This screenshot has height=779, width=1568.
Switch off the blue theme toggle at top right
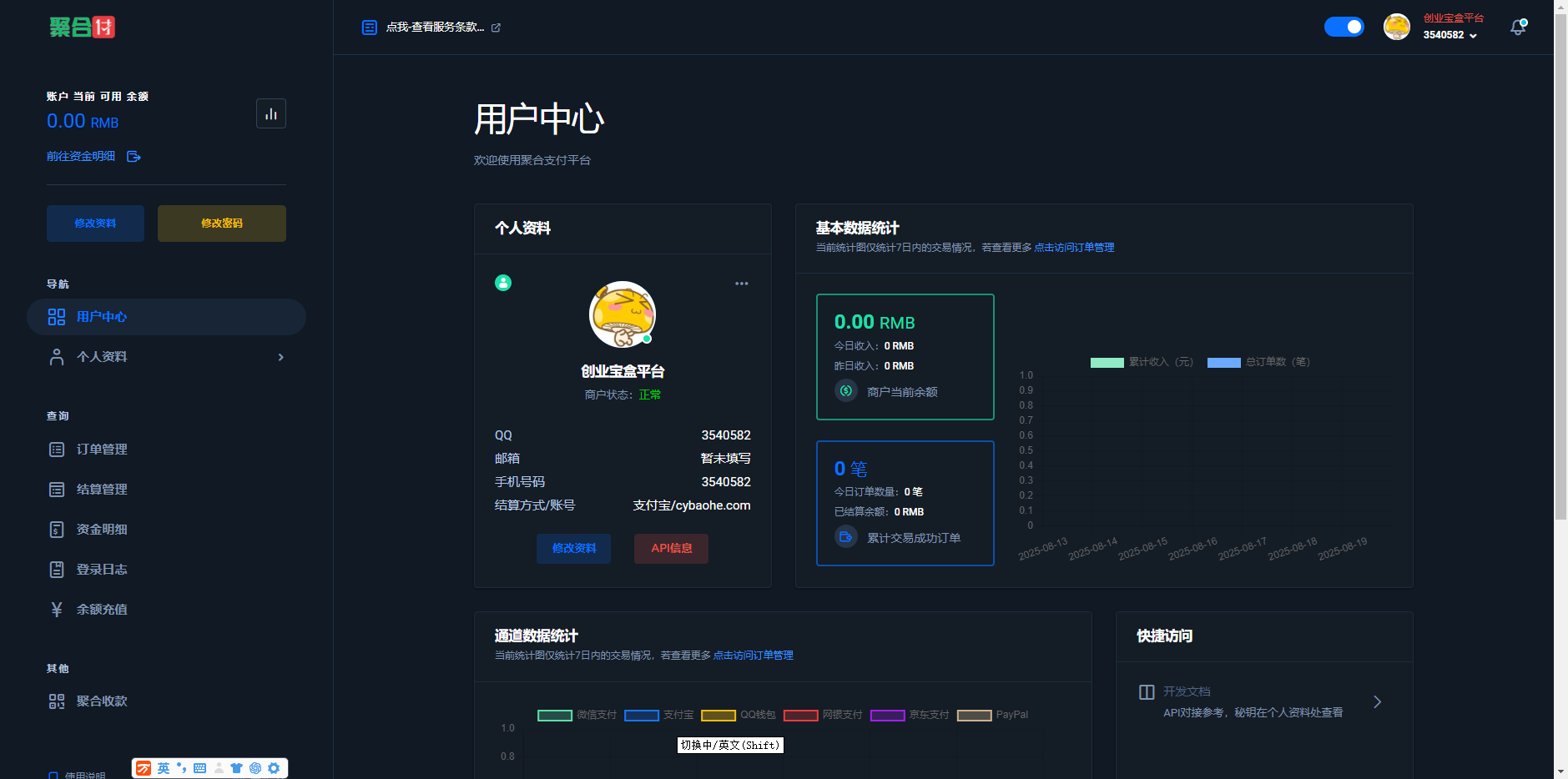coord(1344,27)
